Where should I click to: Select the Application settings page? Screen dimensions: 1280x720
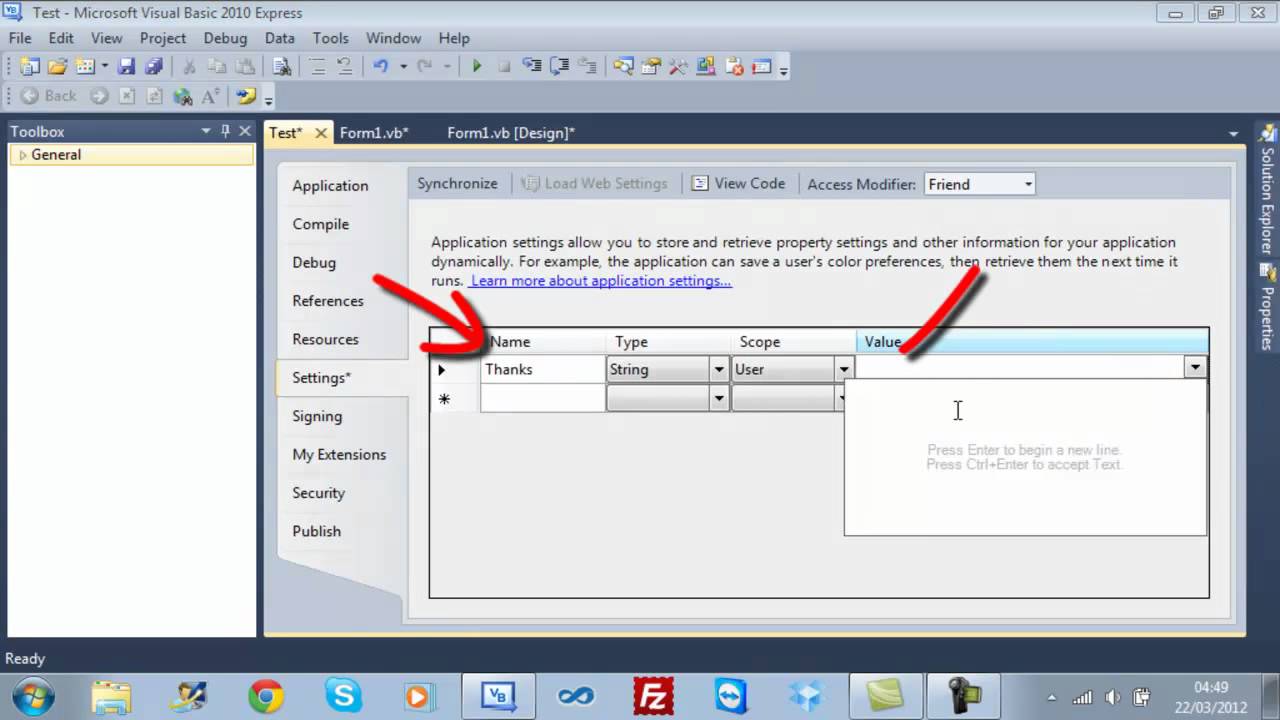330,186
